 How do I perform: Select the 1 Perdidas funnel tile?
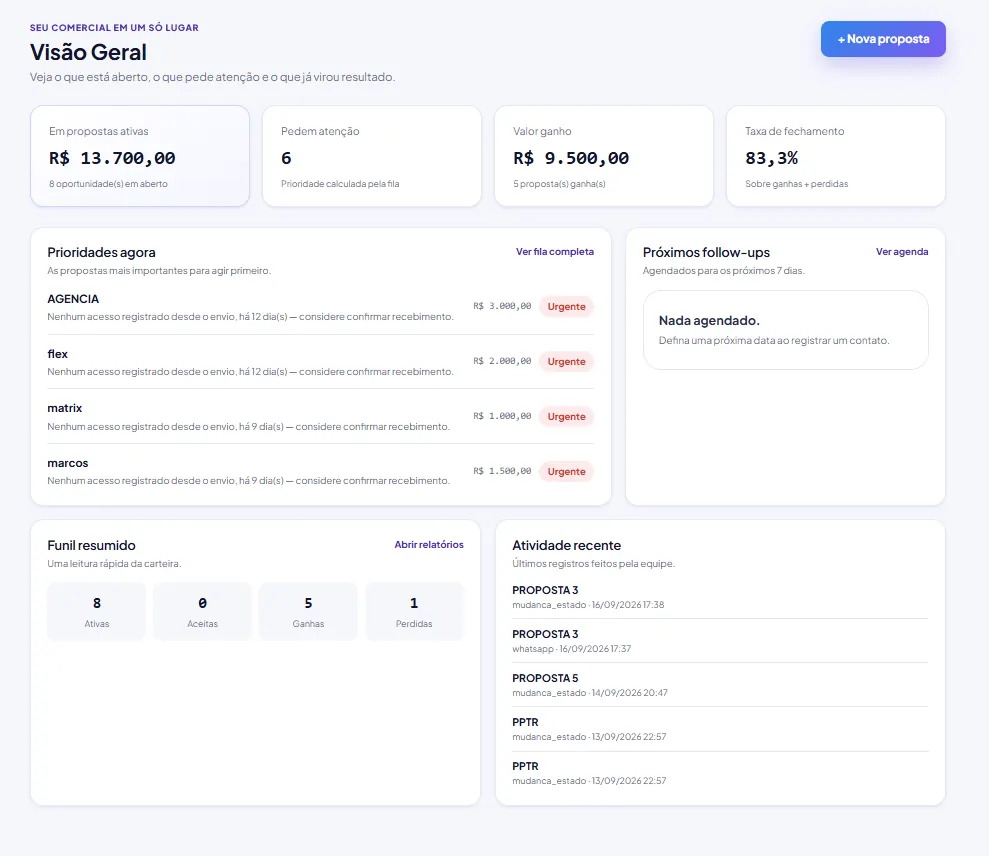click(x=414, y=611)
